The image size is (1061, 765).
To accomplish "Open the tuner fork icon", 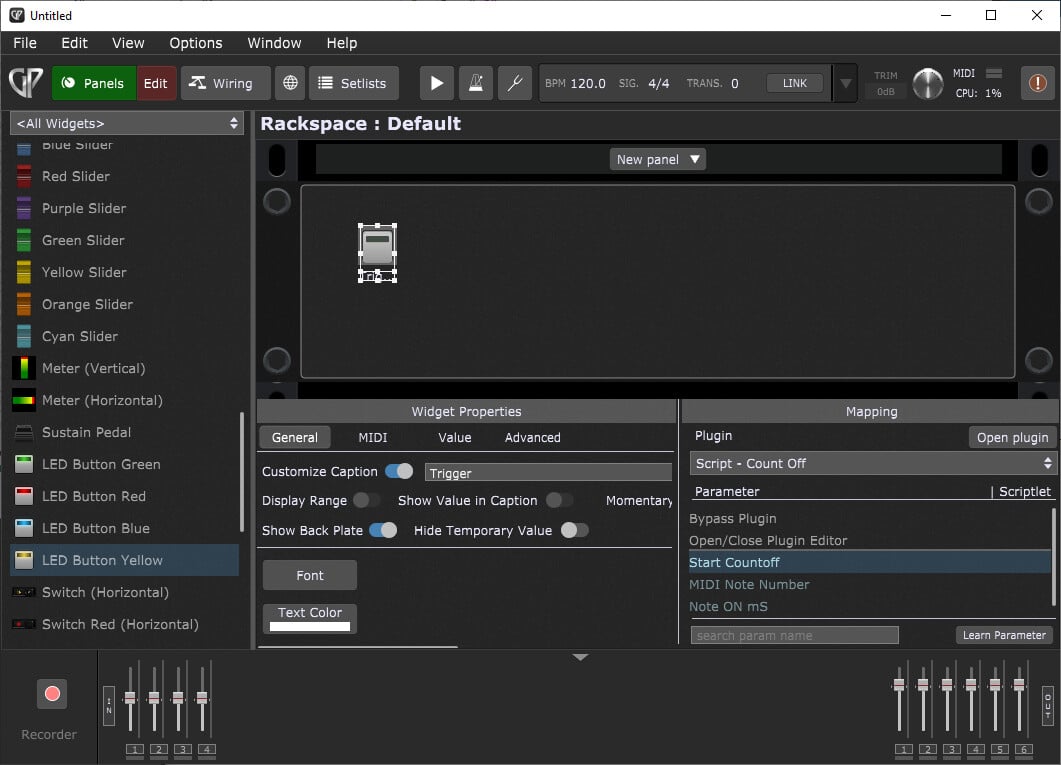I will [x=514, y=83].
